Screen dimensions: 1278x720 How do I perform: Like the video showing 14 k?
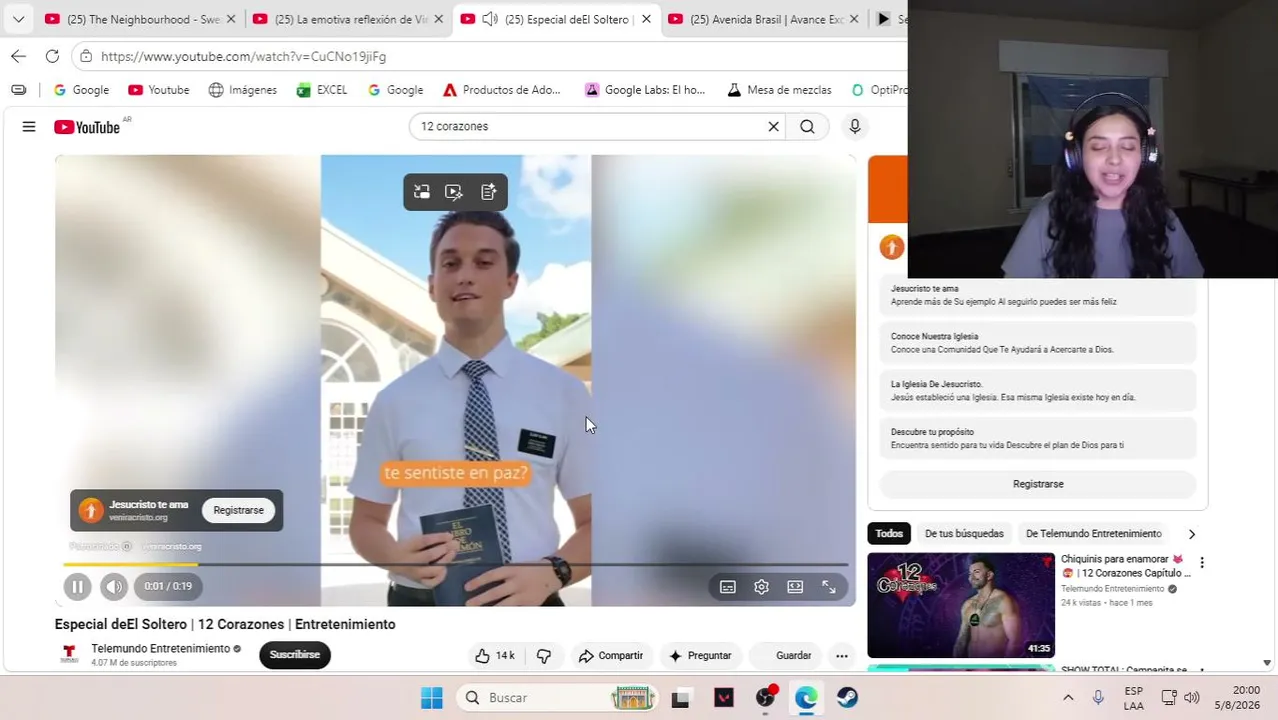click(495, 656)
